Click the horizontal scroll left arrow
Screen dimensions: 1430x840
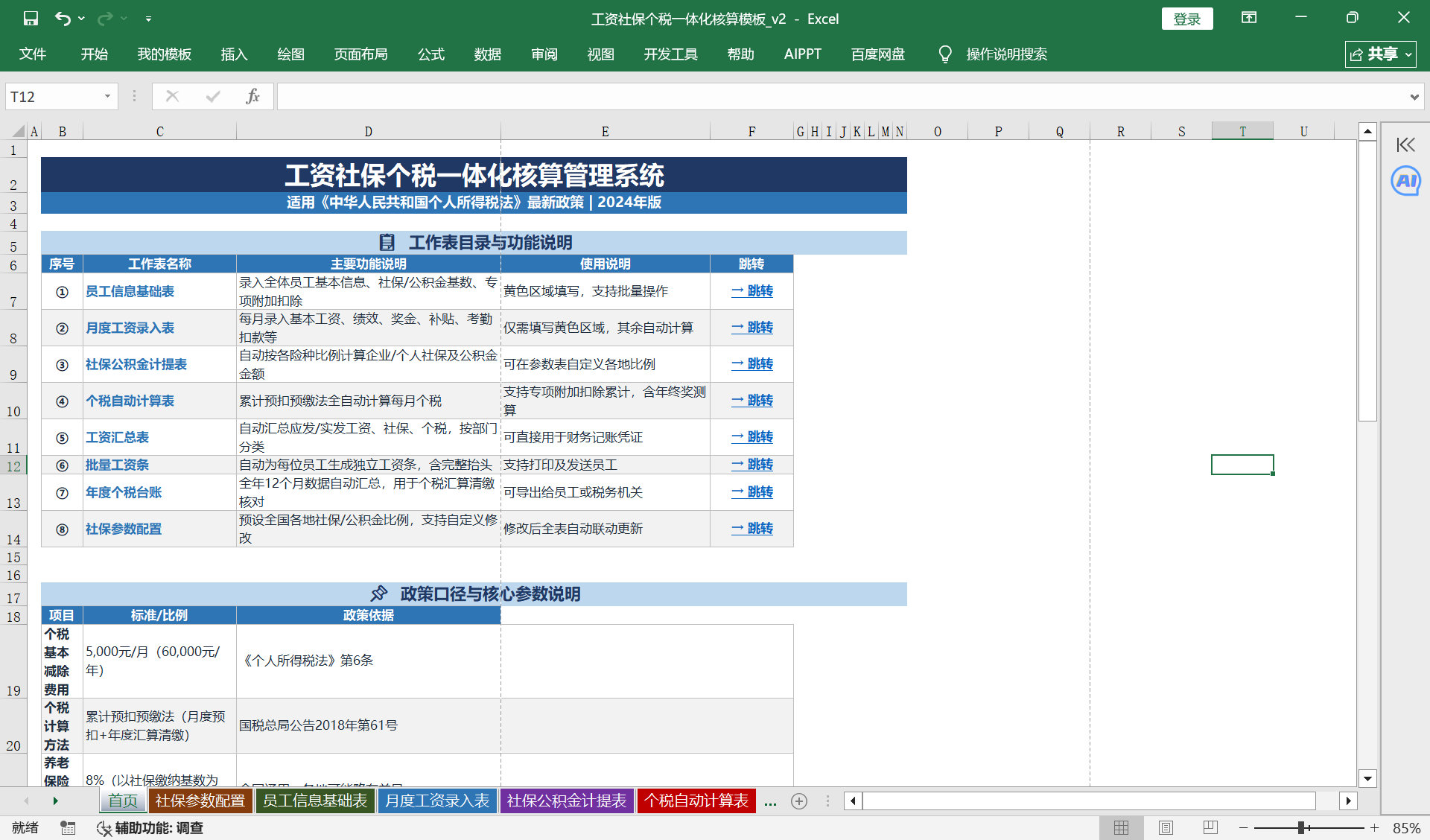point(853,801)
